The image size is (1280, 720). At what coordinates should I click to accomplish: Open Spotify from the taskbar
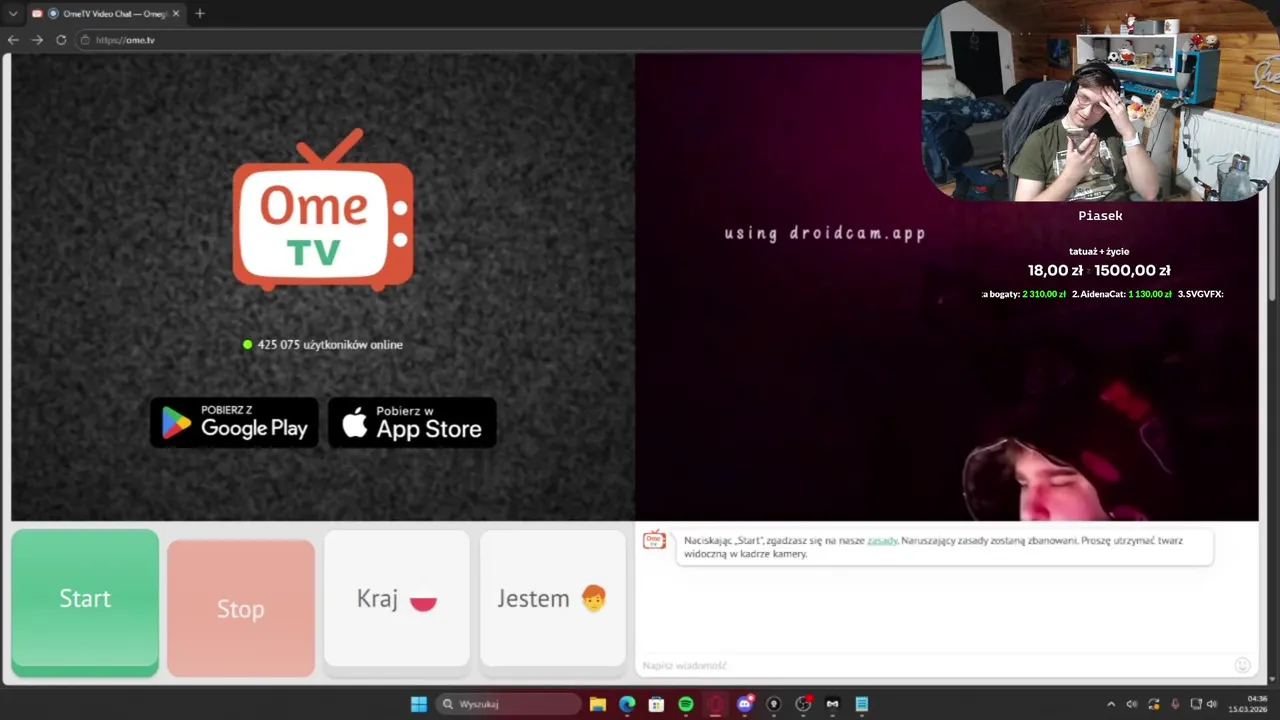[686, 704]
